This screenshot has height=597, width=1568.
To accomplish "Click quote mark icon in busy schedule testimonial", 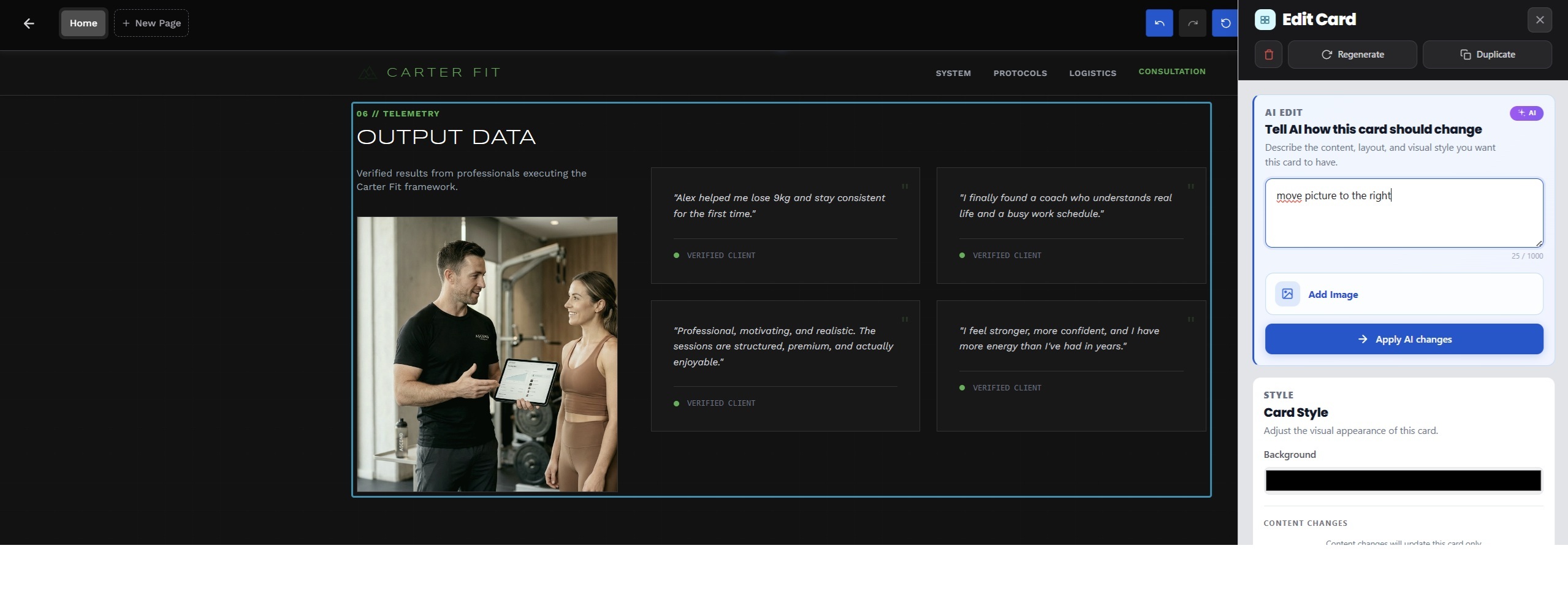I will click(1190, 186).
